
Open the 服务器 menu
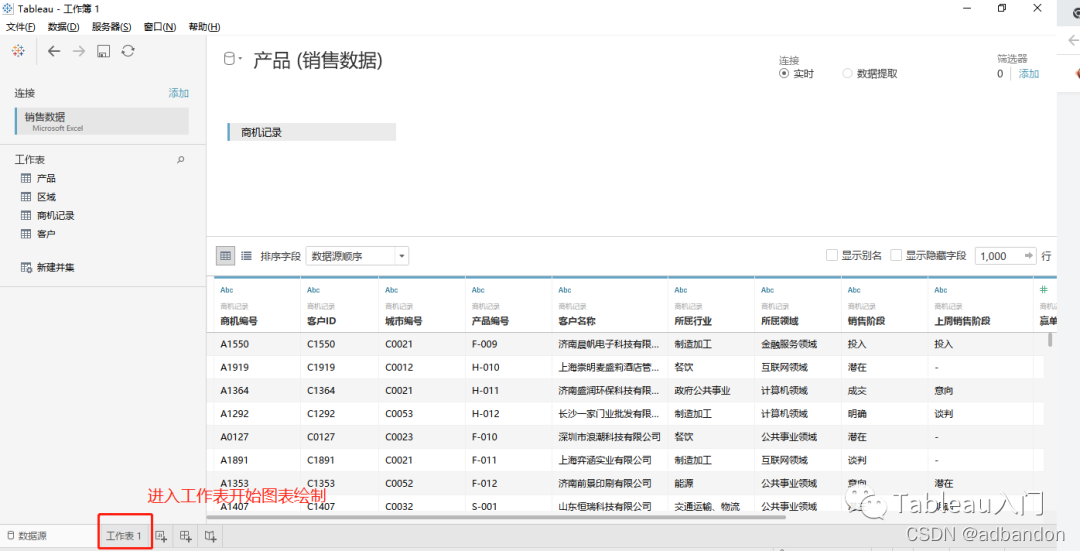[111, 27]
